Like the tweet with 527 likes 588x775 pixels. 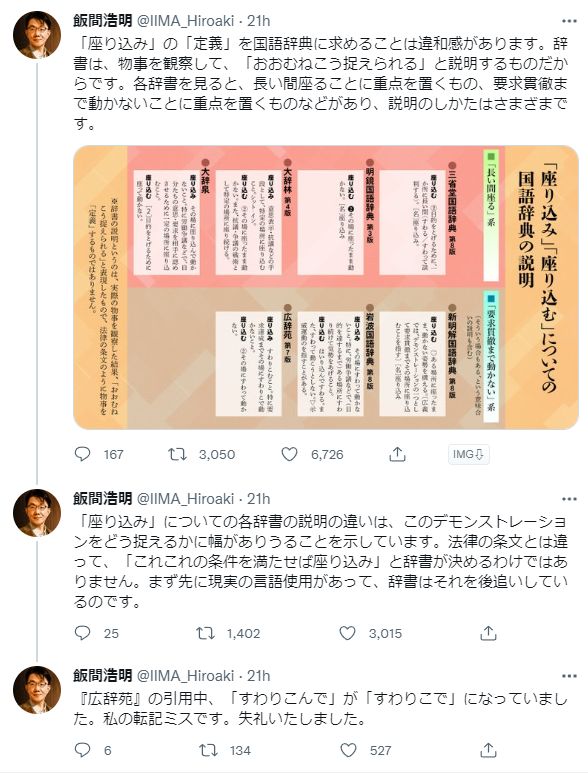click(x=348, y=750)
